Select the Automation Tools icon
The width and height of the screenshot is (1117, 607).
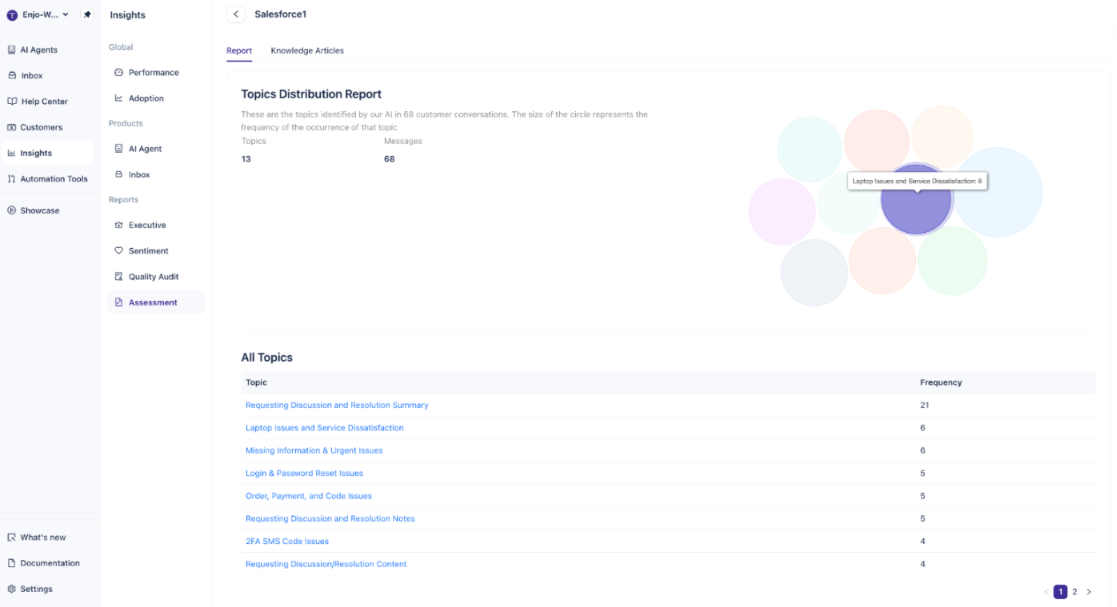pyautogui.click(x=11, y=179)
